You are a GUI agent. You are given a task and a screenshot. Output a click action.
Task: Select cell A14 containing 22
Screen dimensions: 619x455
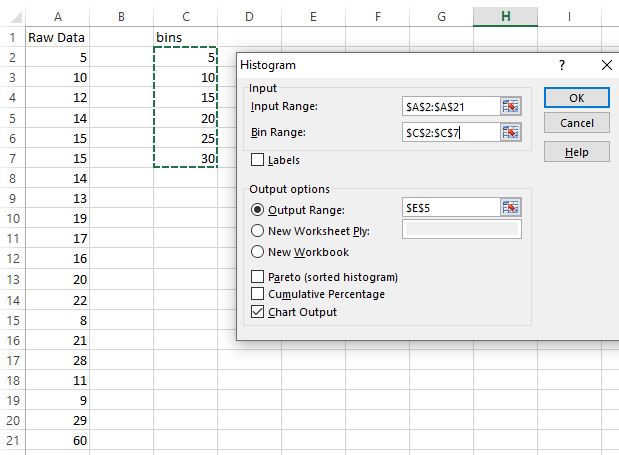pyautogui.click(x=58, y=300)
